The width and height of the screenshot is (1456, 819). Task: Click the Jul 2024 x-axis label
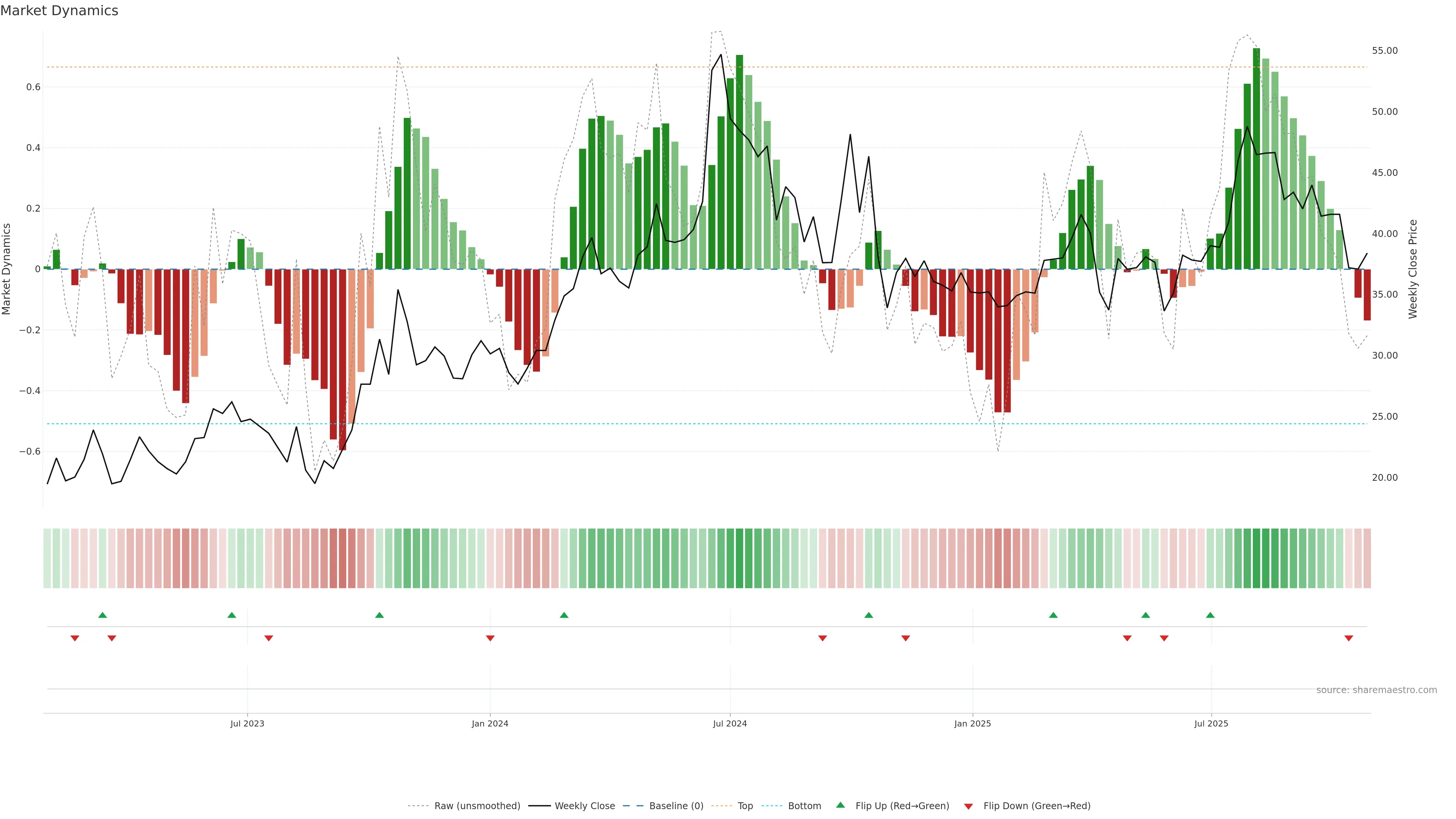(x=730, y=723)
